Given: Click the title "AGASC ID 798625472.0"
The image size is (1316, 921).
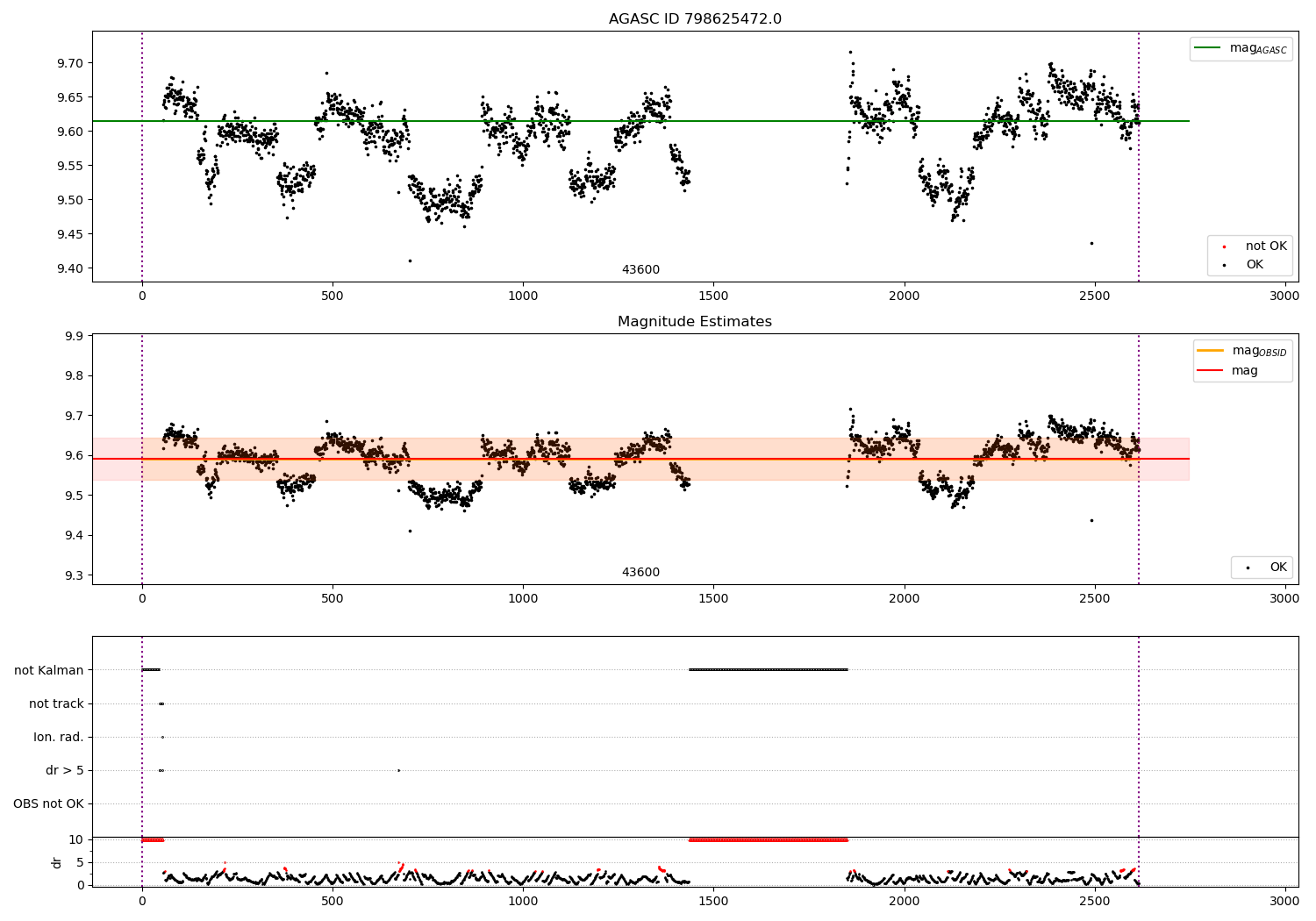Looking at the screenshot, I should [695, 19].
